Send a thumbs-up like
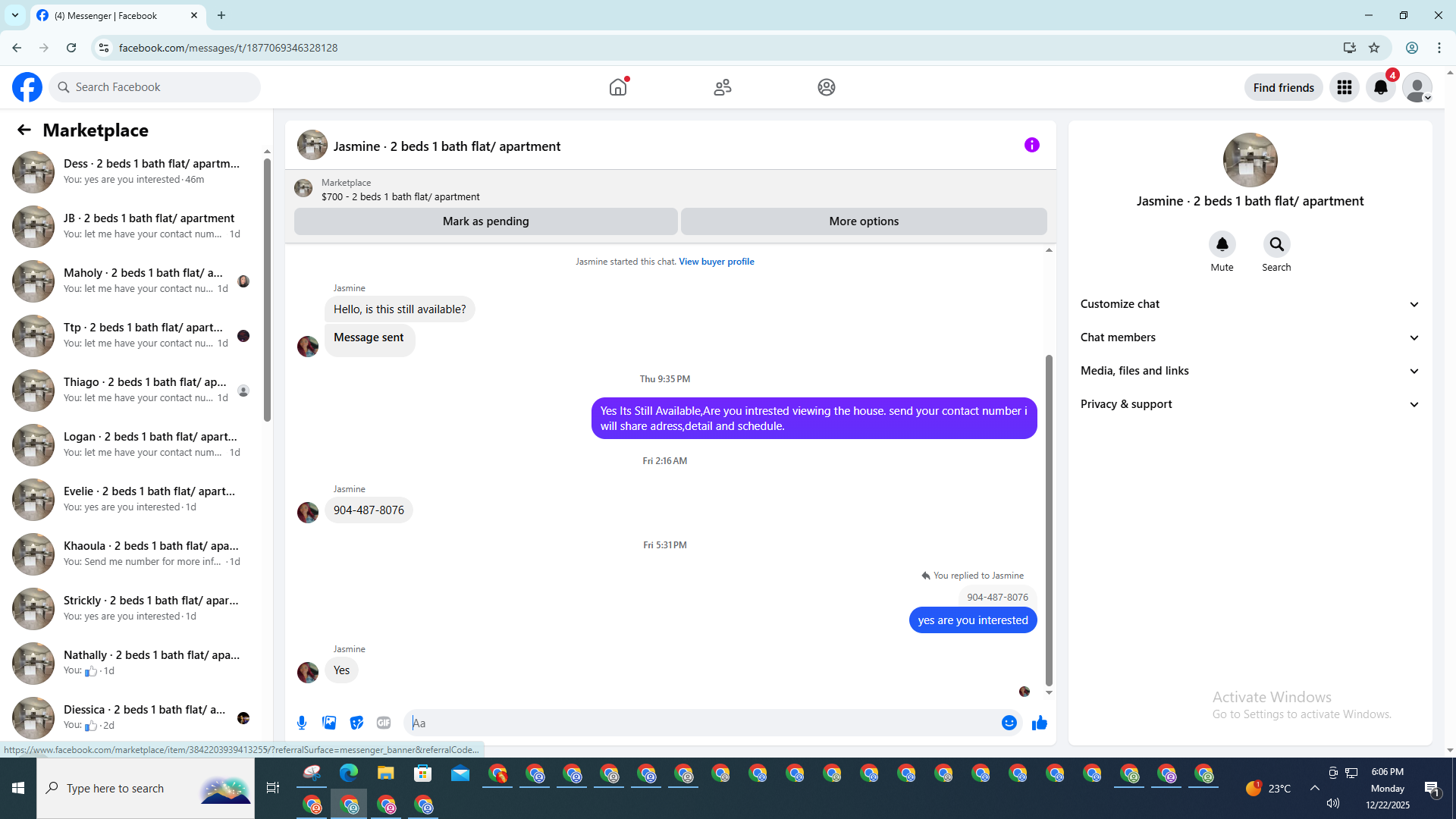The image size is (1456, 819). point(1039,723)
